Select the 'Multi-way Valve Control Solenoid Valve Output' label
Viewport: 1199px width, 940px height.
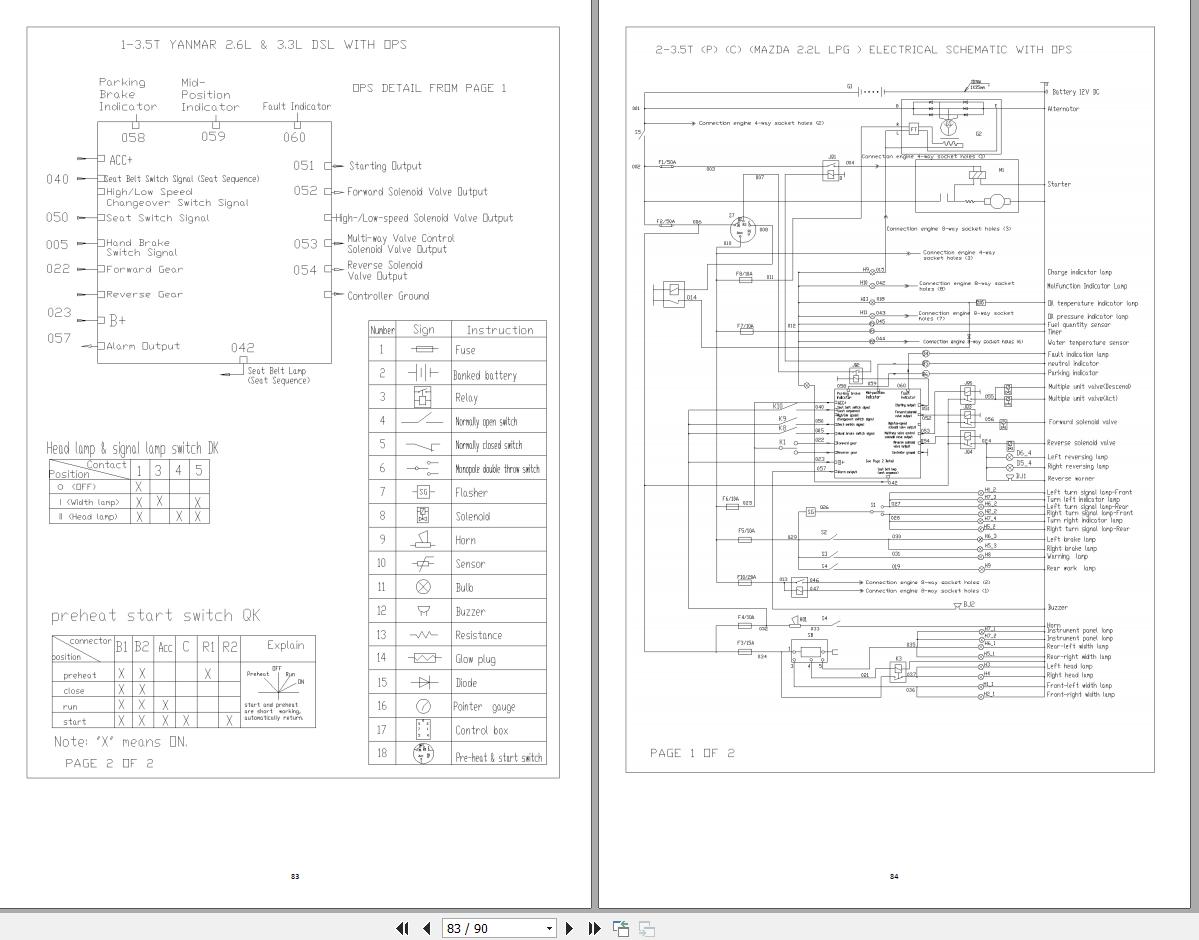(x=401, y=244)
